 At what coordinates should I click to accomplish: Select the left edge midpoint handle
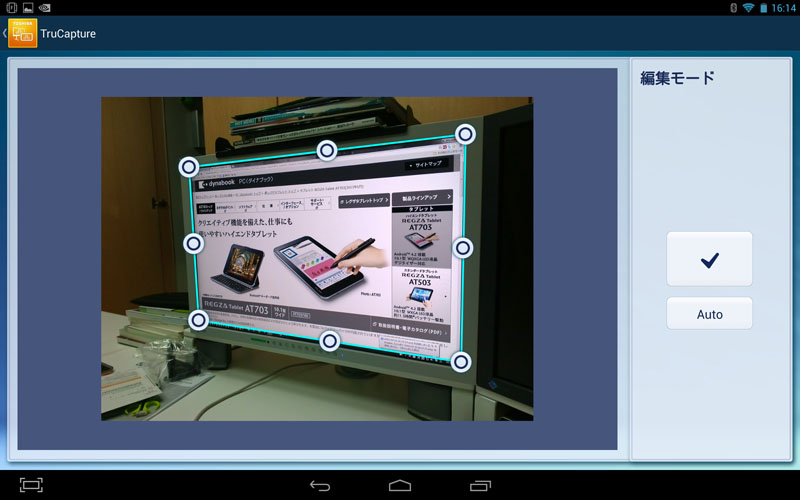tap(193, 244)
